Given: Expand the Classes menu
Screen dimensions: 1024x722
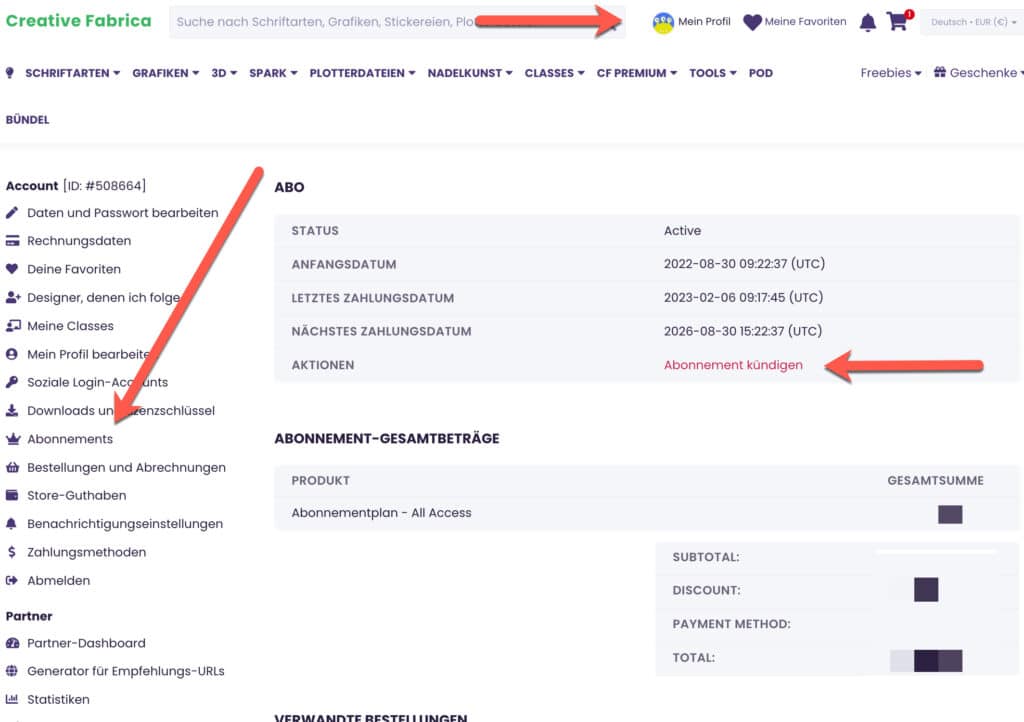Looking at the screenshot, I should pos(554,73).
